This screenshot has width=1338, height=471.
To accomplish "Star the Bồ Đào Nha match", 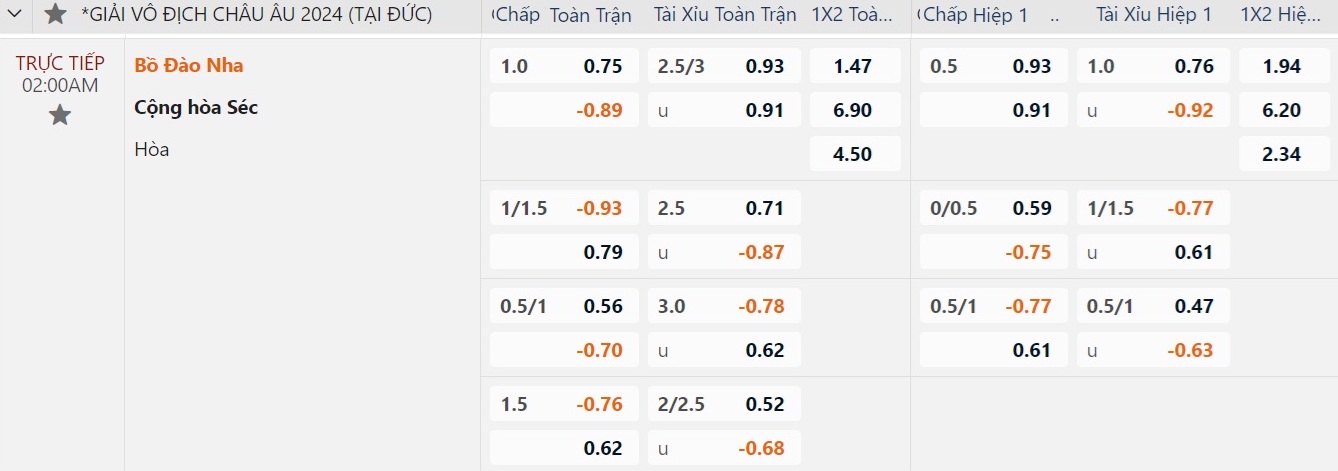I will point(60,115).
